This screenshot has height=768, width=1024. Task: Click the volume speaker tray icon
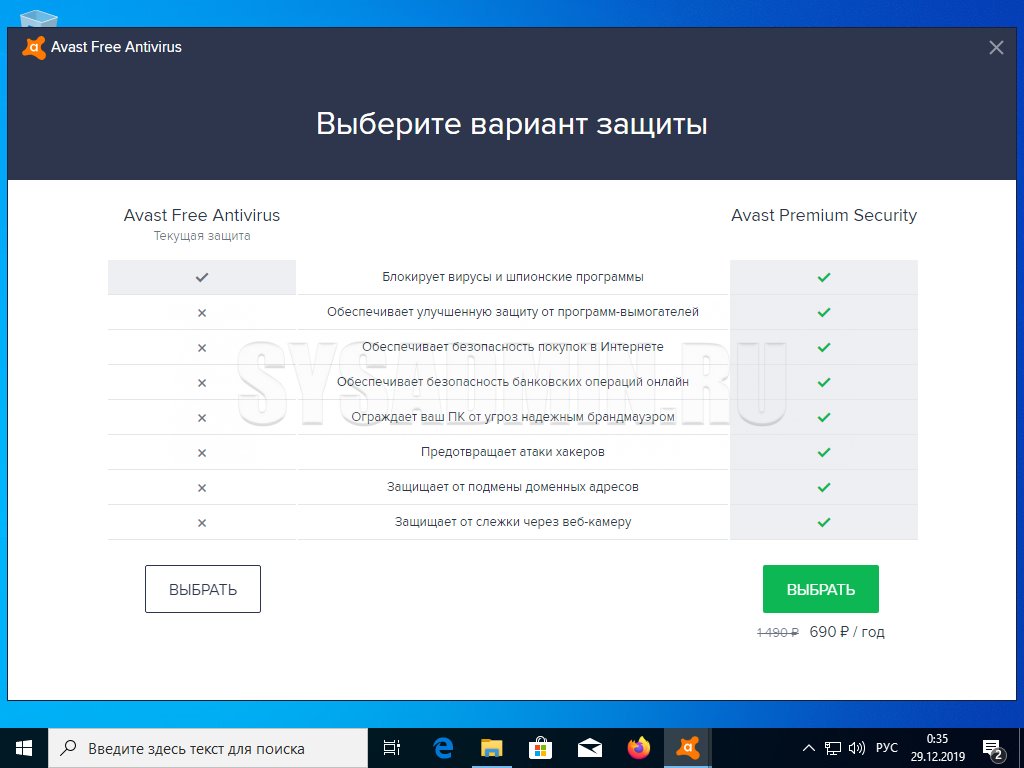point(857,748)
